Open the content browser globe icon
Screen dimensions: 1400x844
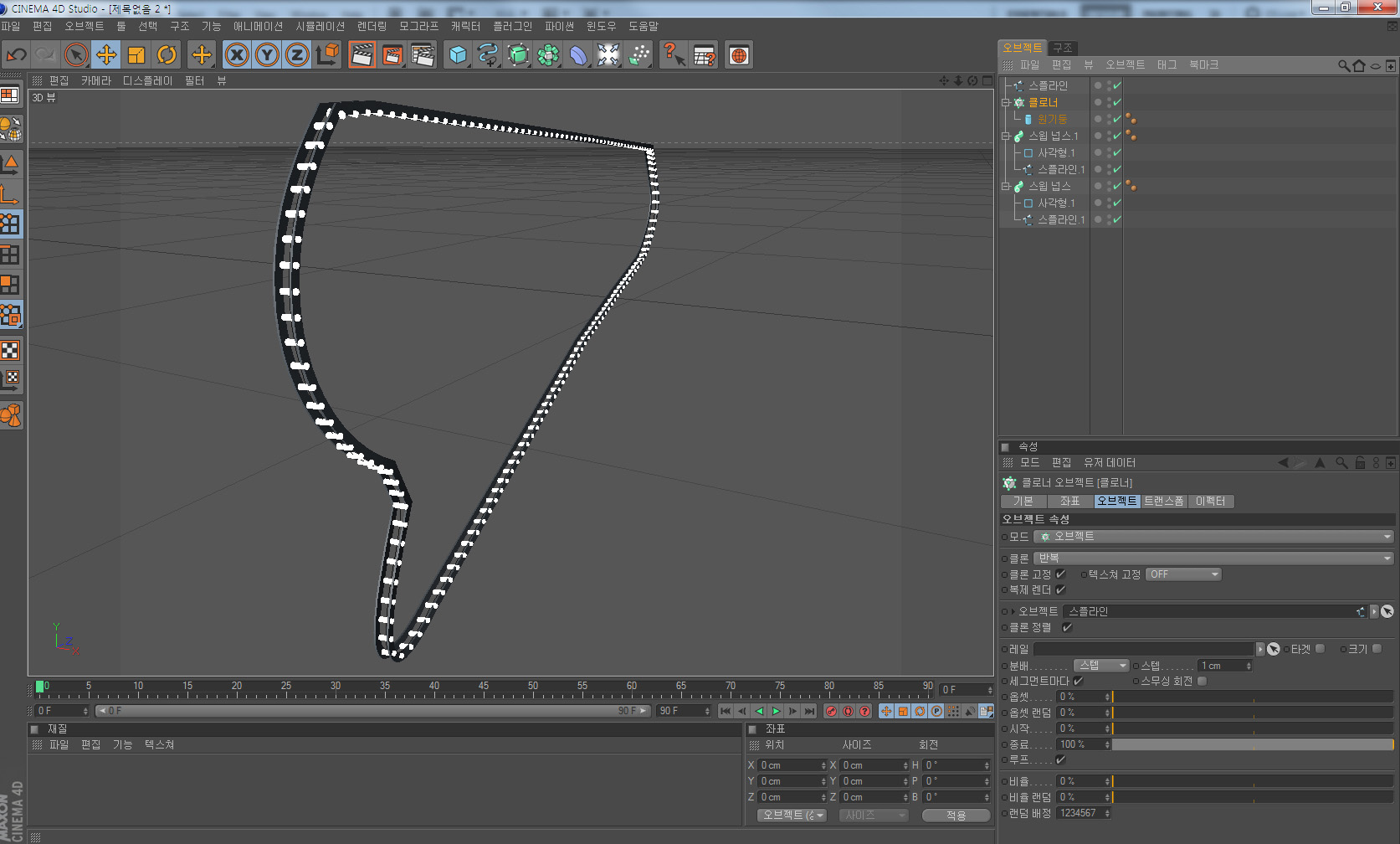point(739,55)
